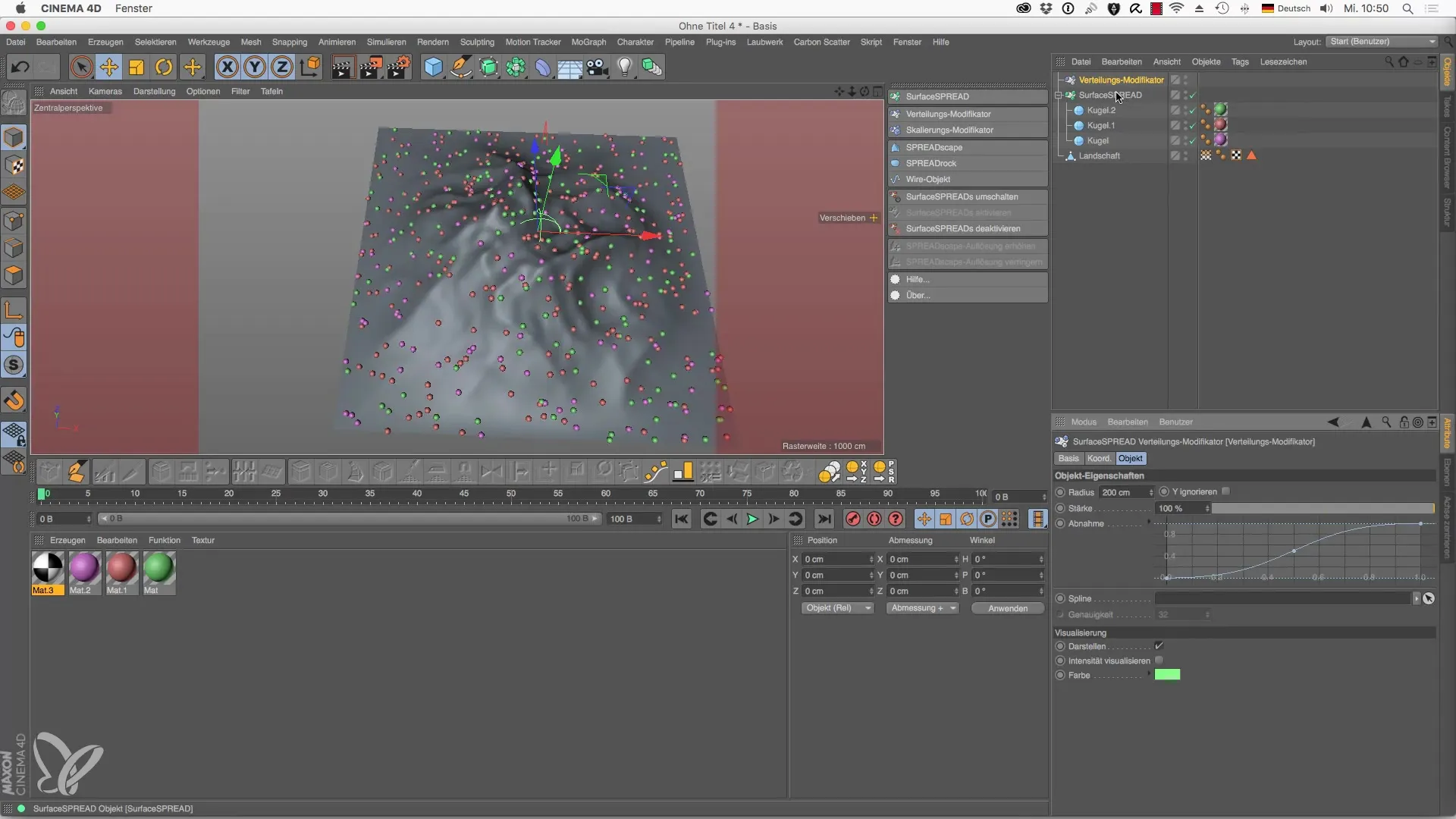Click the Wi-Fi status icon
The image size is (1456, 819).
[1176, 8]
